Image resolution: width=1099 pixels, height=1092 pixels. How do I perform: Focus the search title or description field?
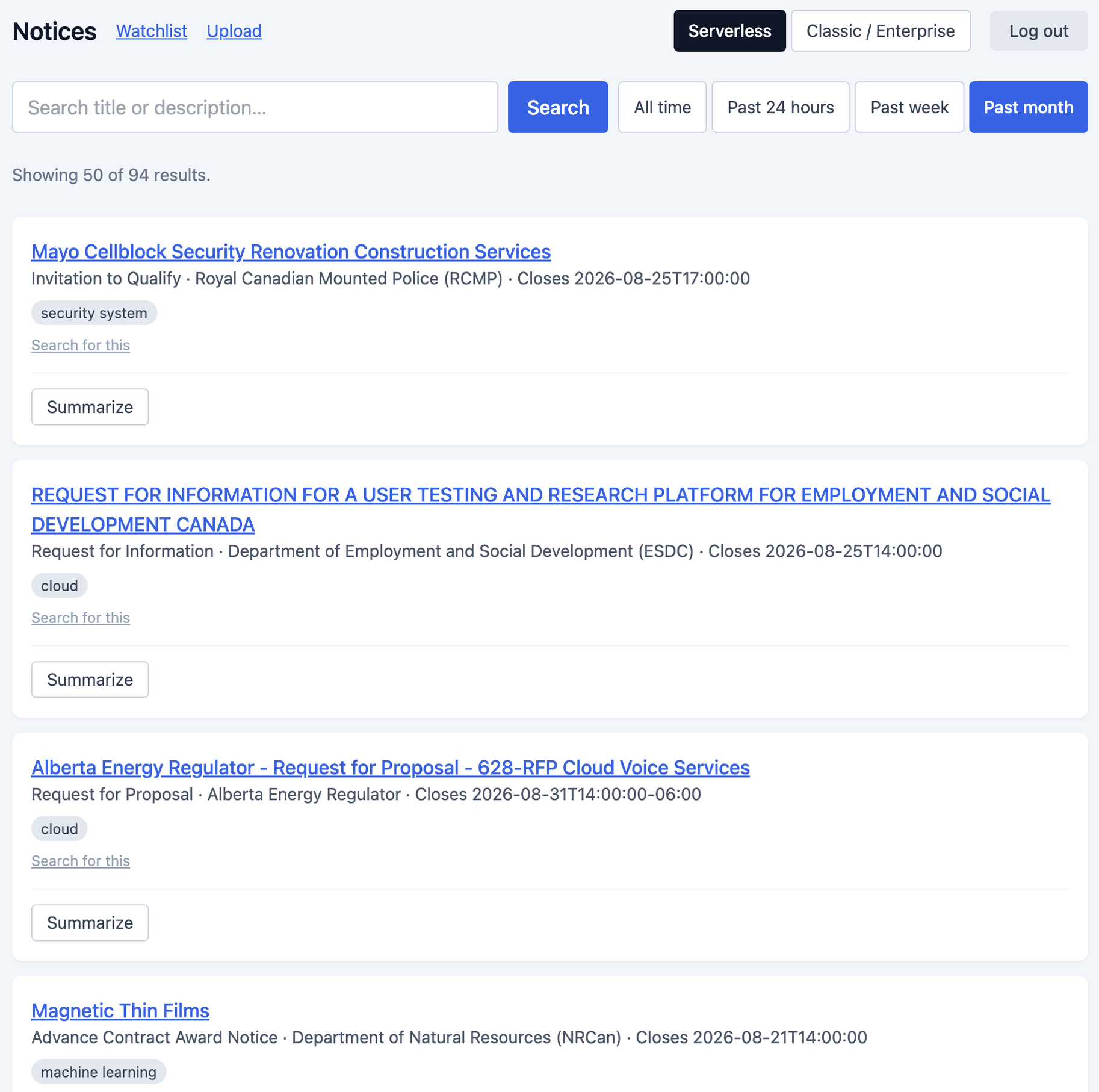[x=255, y=107]
